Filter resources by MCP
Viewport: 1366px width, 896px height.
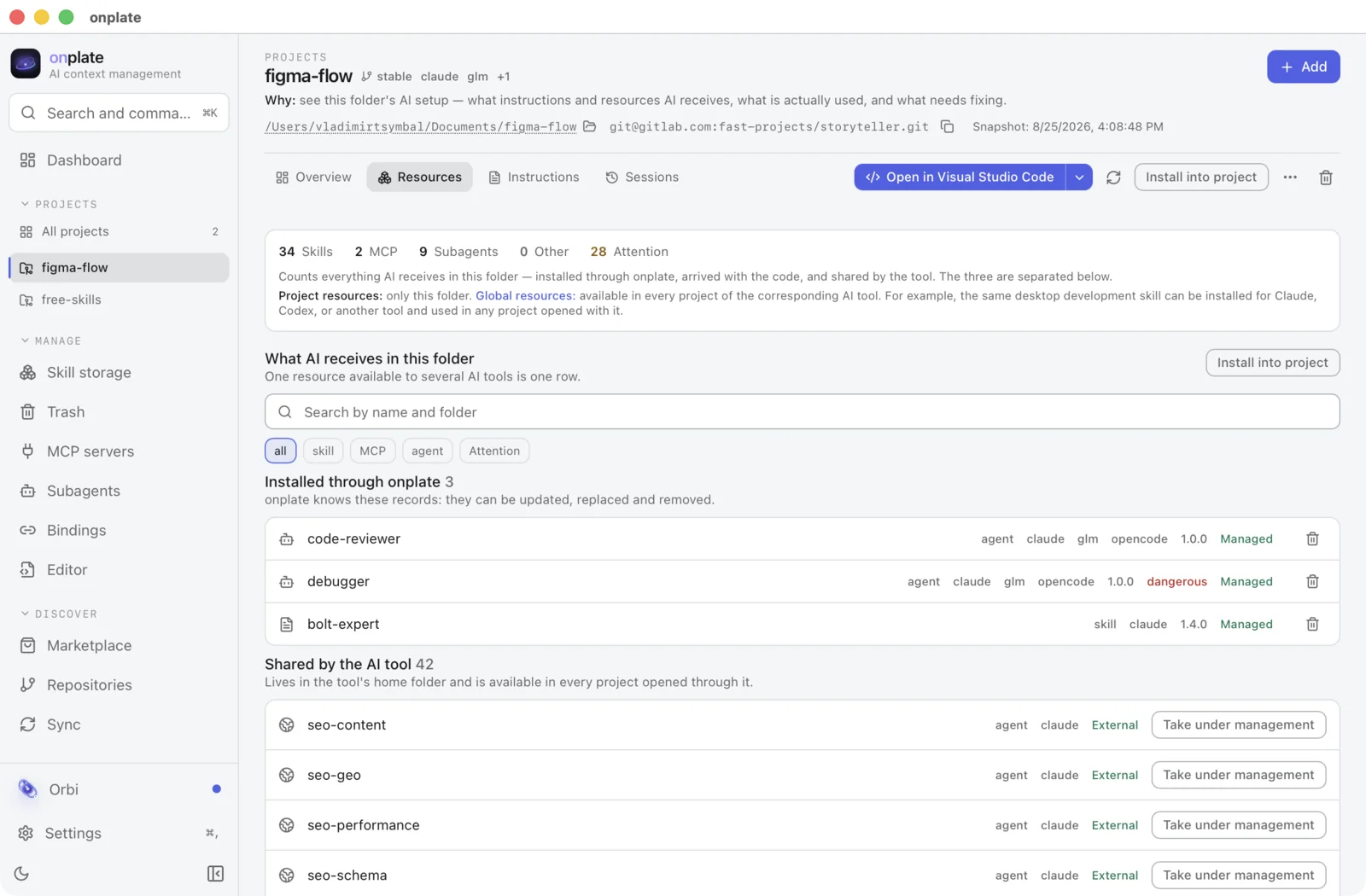point(372,451)
